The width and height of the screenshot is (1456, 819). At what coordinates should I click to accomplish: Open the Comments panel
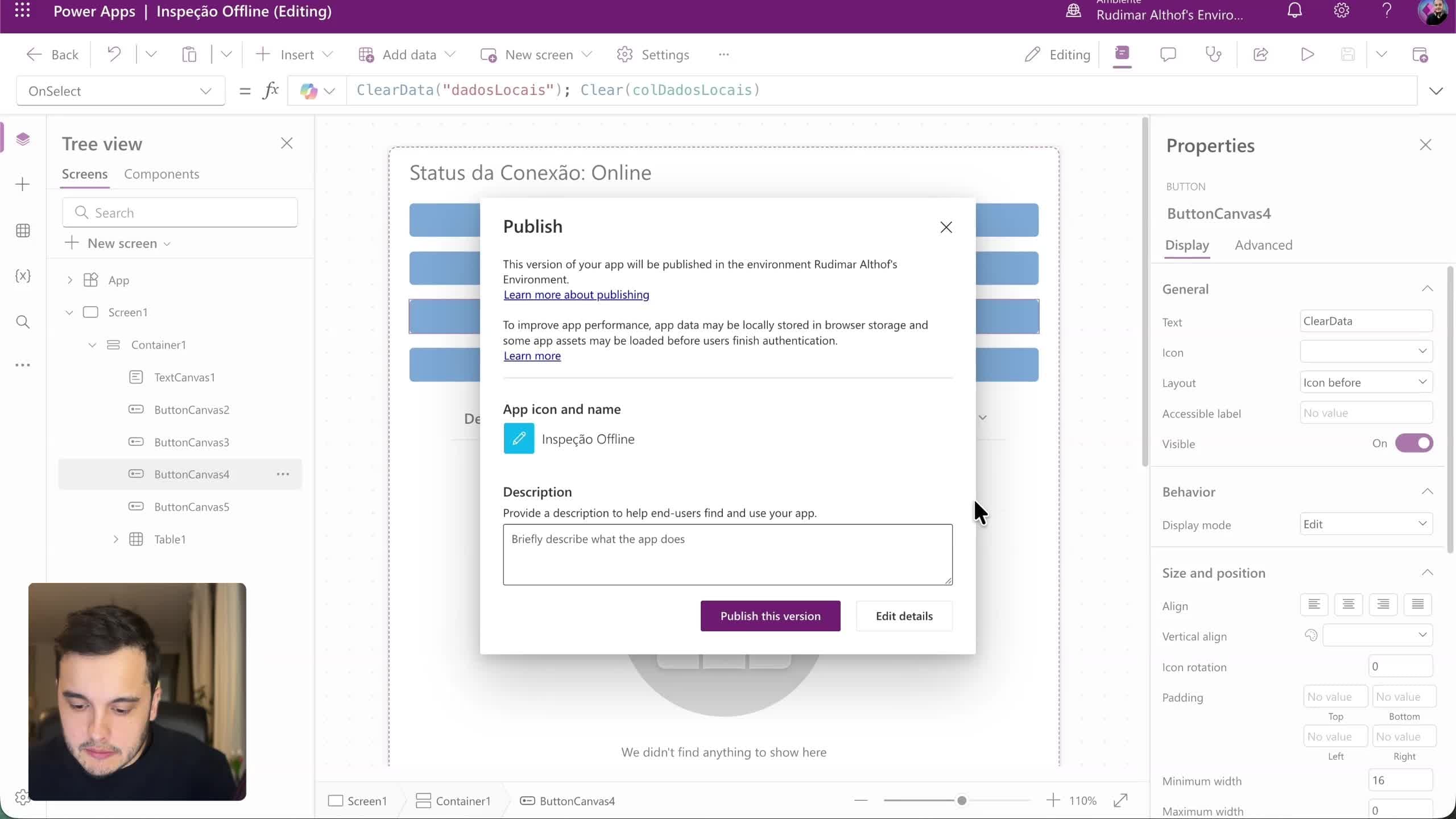[1168, 54]
